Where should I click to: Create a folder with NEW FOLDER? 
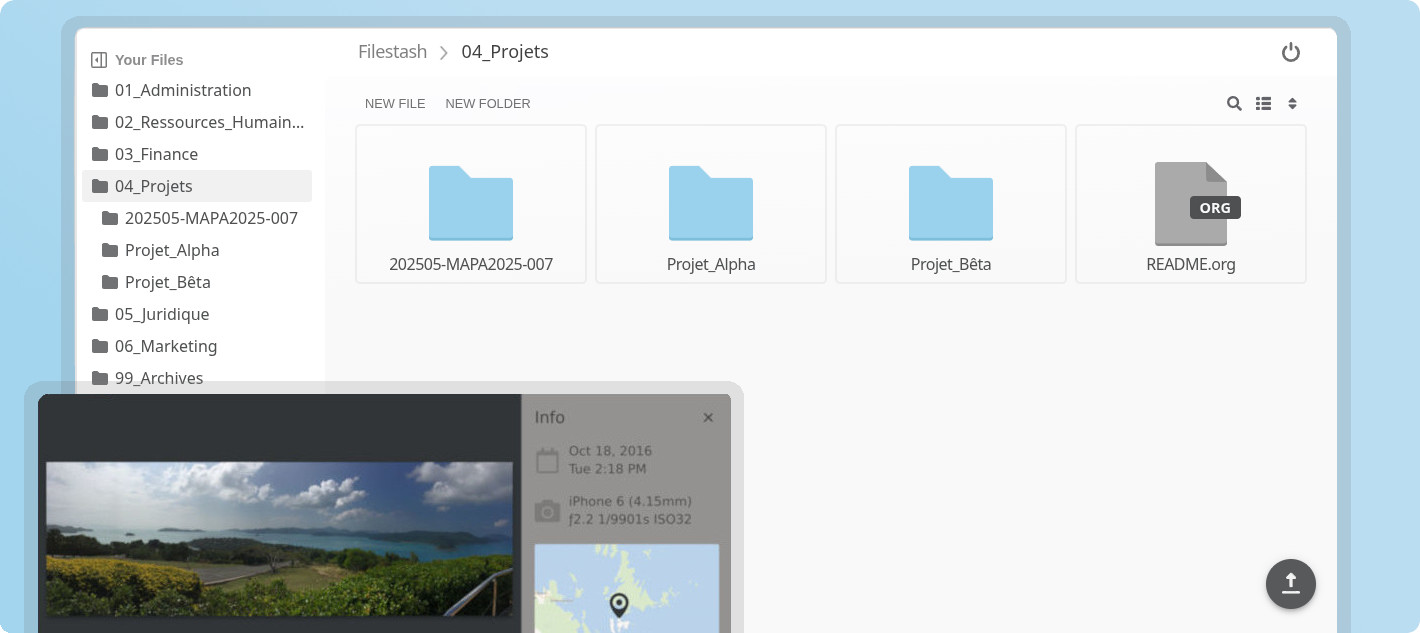click(488, 103)
